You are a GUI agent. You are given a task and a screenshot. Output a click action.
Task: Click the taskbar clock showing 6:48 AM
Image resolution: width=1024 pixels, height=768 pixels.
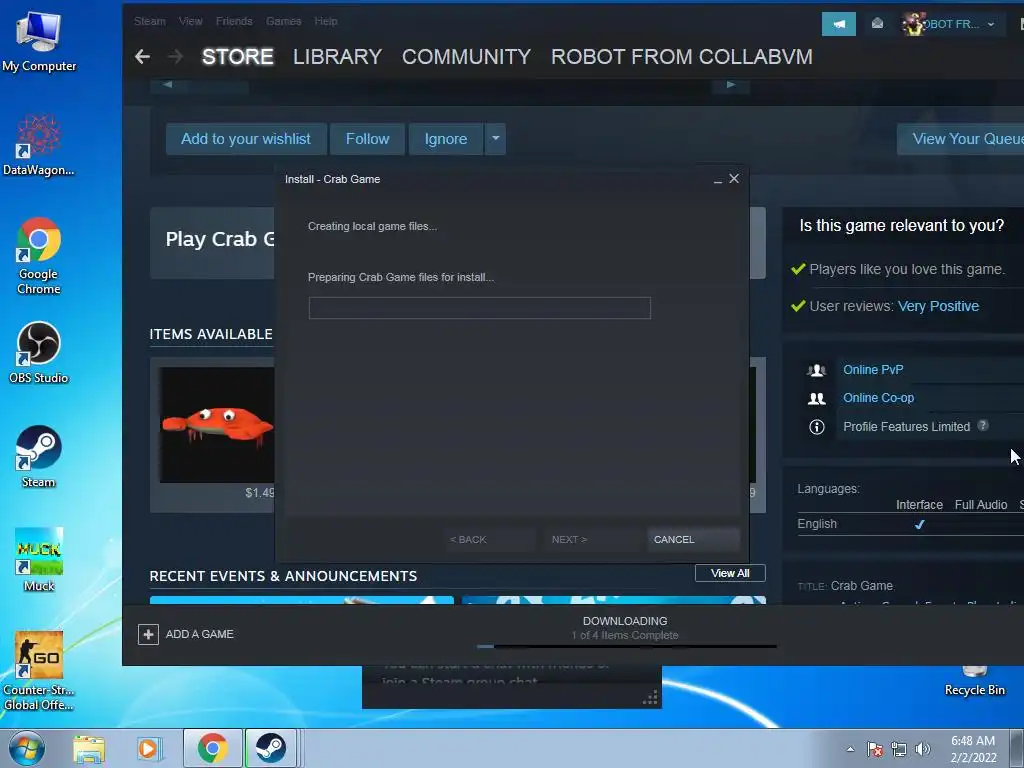coord(973,748)
